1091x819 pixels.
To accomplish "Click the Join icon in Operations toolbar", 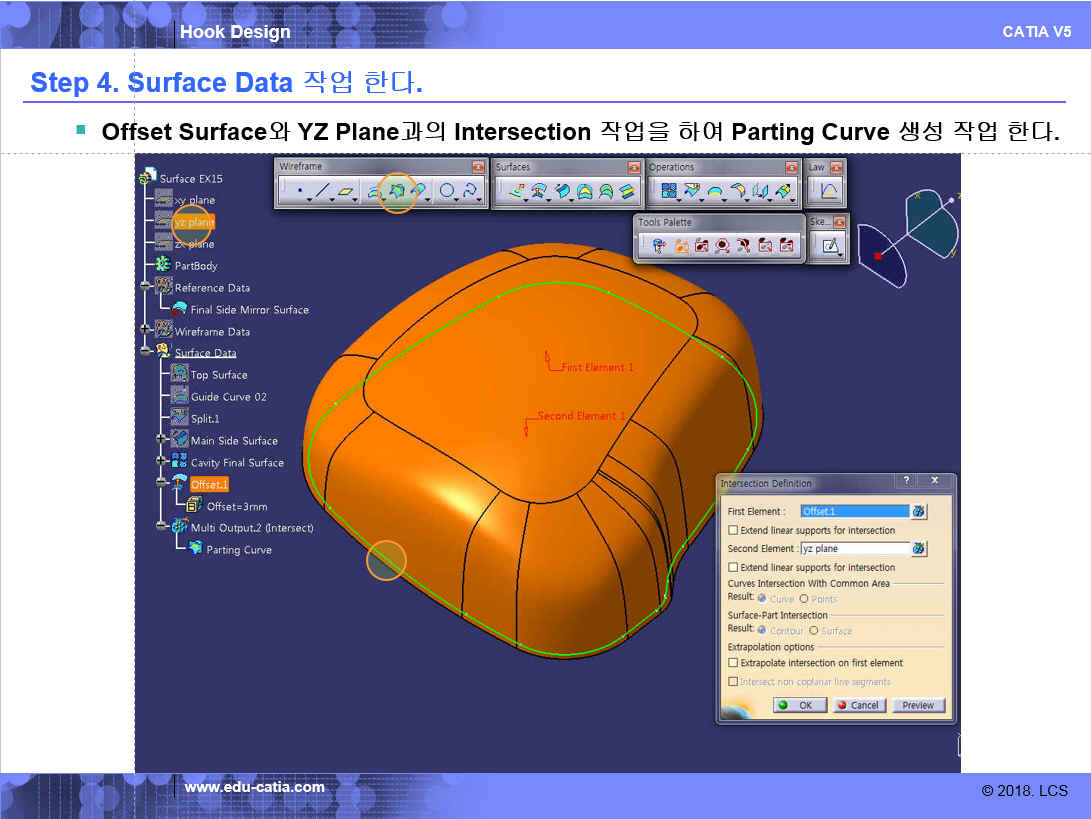I will coord(669,191).
